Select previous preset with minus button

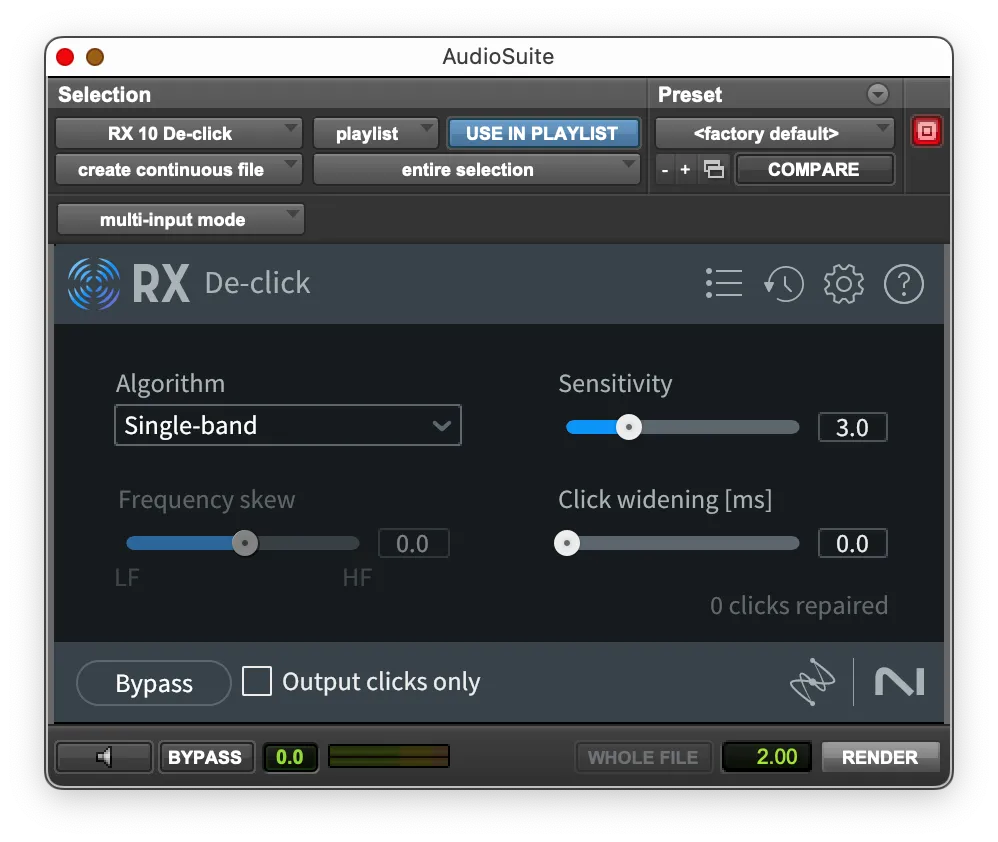665,170
